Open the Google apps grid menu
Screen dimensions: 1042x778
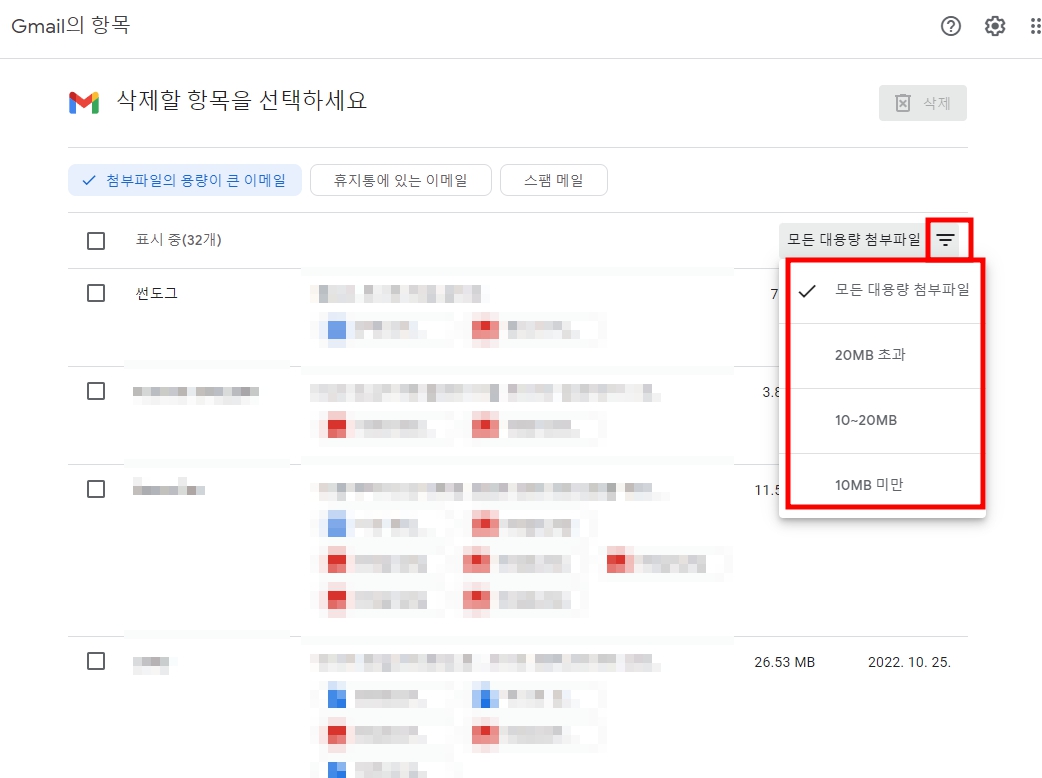pyautogui.click(x=1035, y=26)
